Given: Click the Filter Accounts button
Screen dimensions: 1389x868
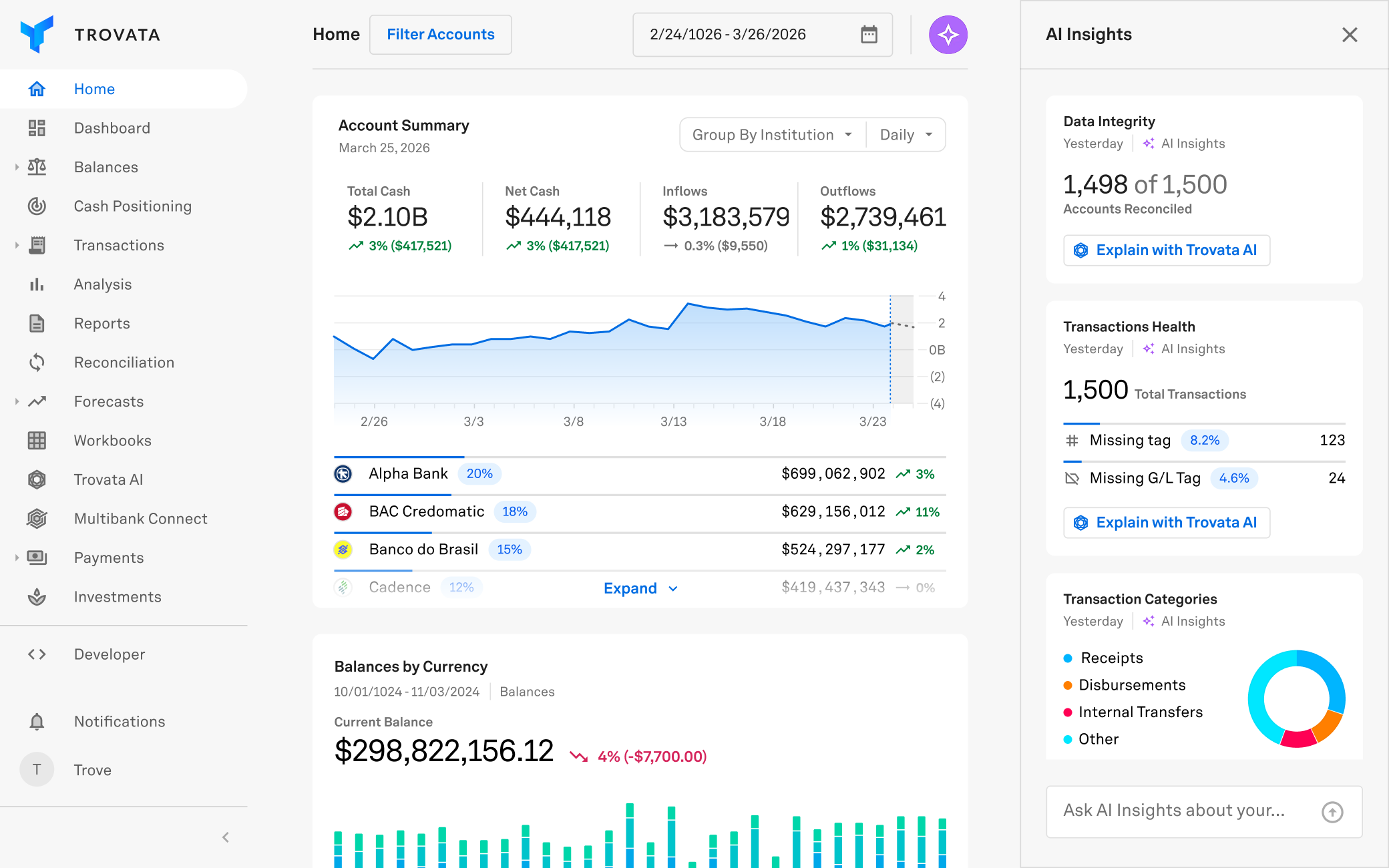Looking at the screenshot, I should (441, 35).
